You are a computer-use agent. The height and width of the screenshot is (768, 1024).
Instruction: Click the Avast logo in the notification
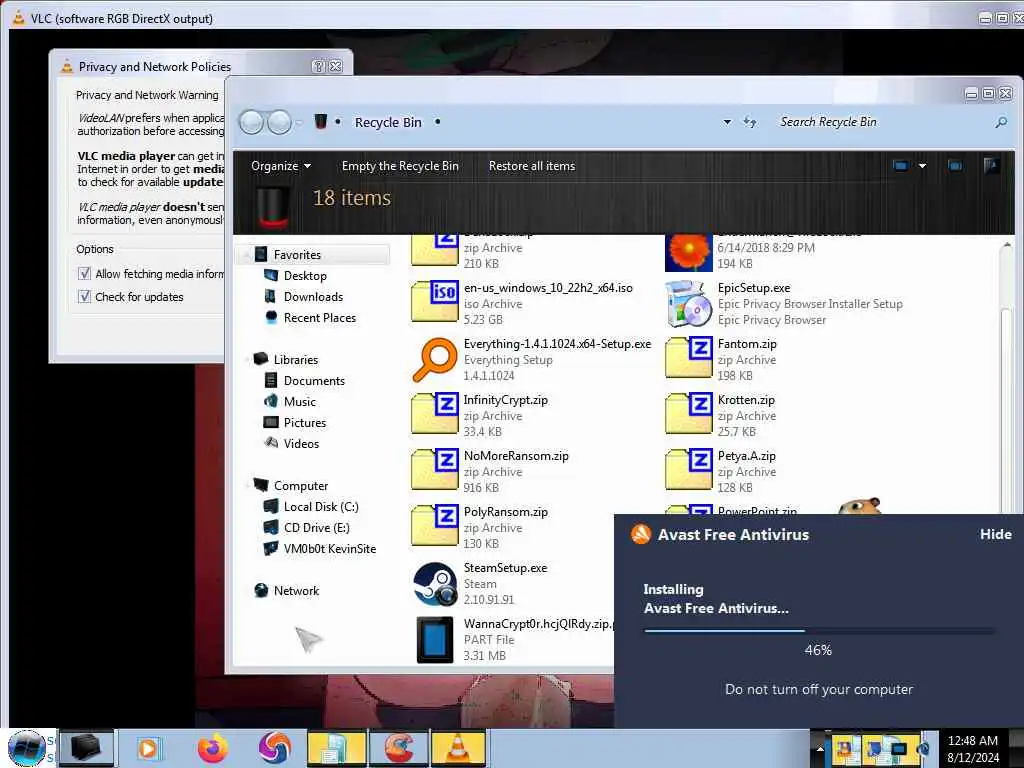(x=641, y=534)
